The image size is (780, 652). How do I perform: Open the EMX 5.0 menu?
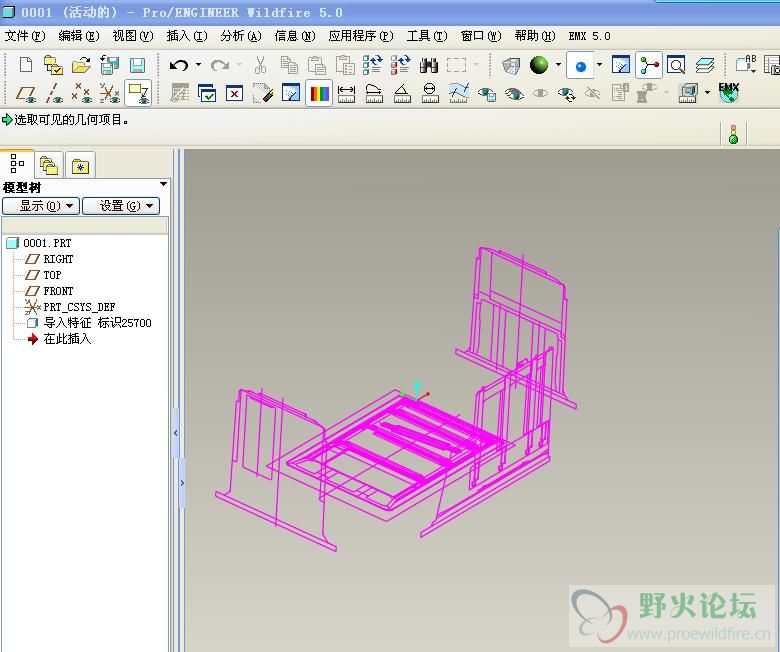pos(589,36)
